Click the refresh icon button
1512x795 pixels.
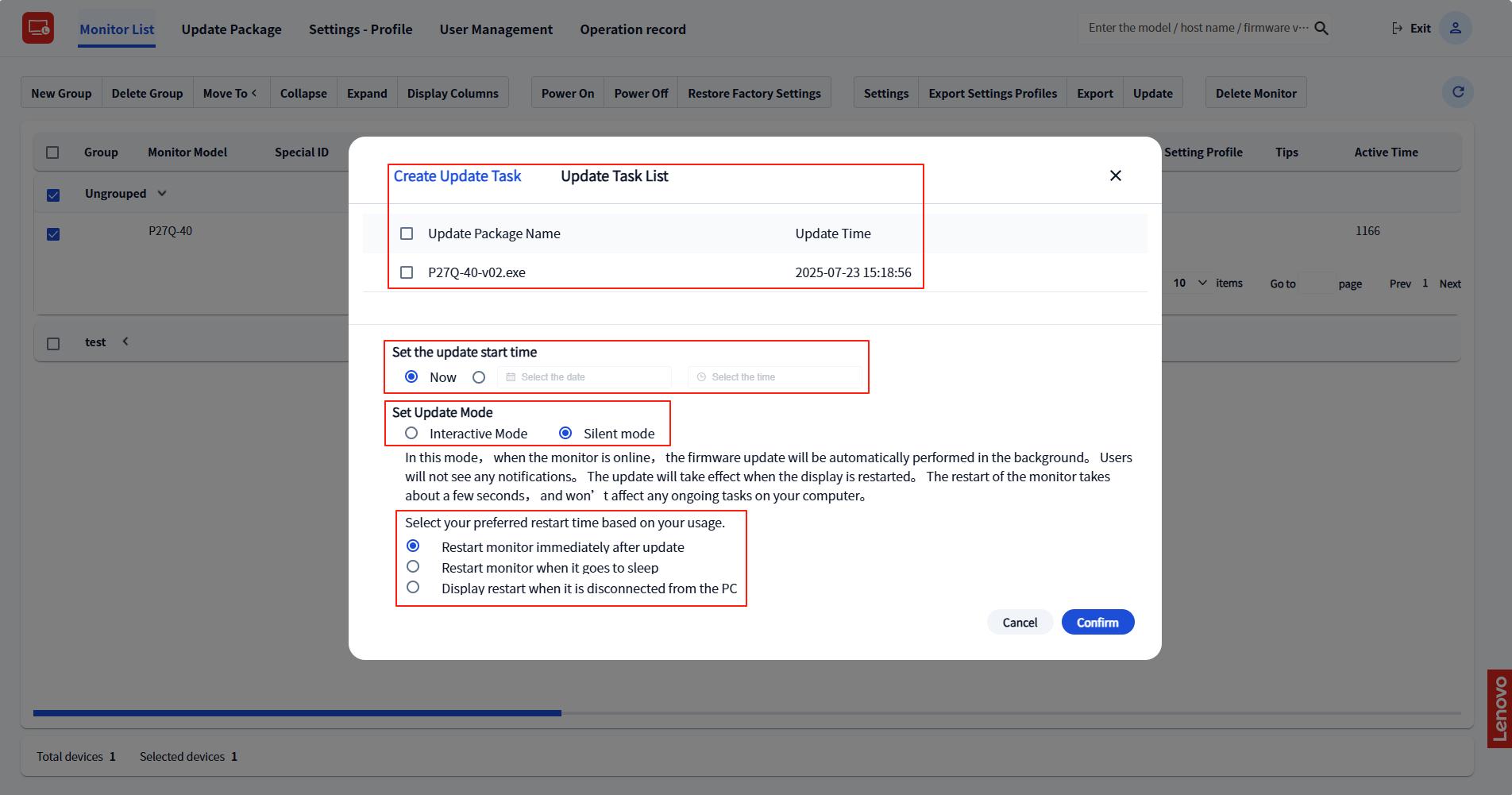click(1457, 92)
